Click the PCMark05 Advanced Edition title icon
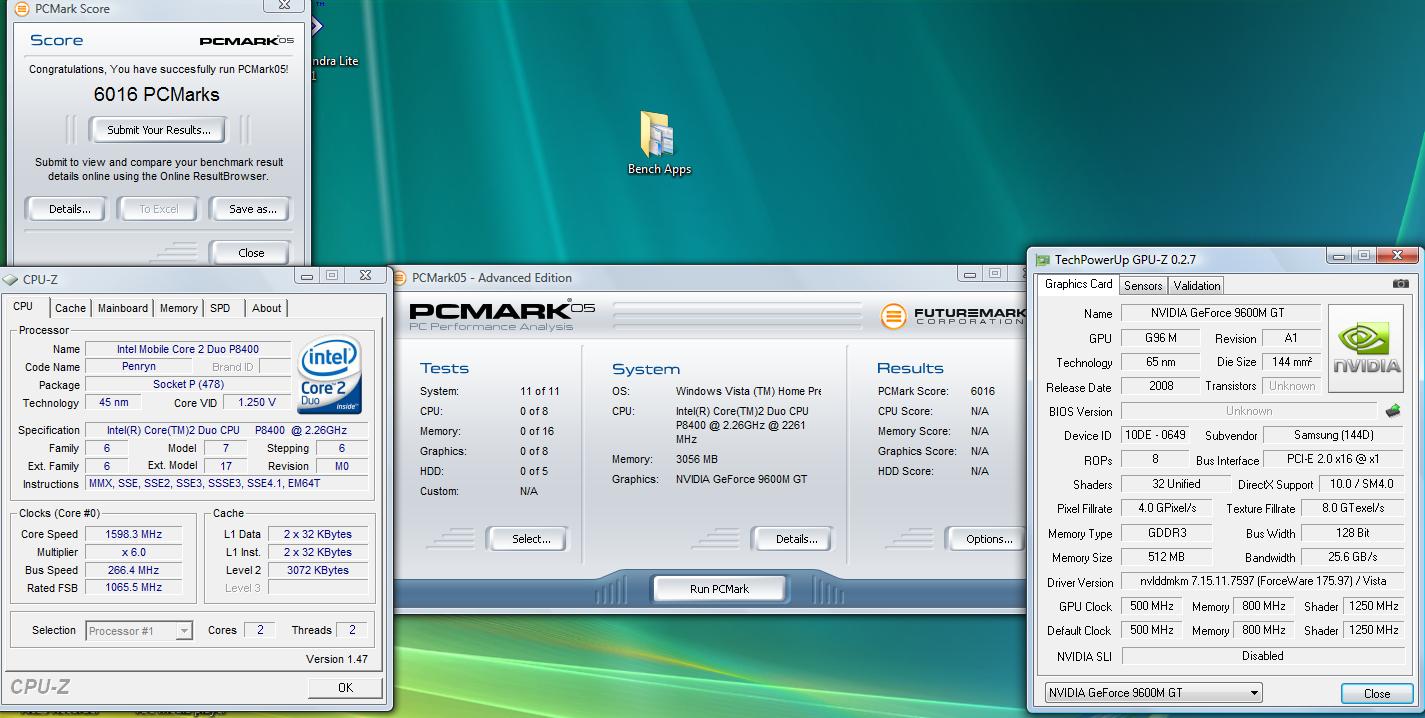1425x718 pixels. [400, 278]
